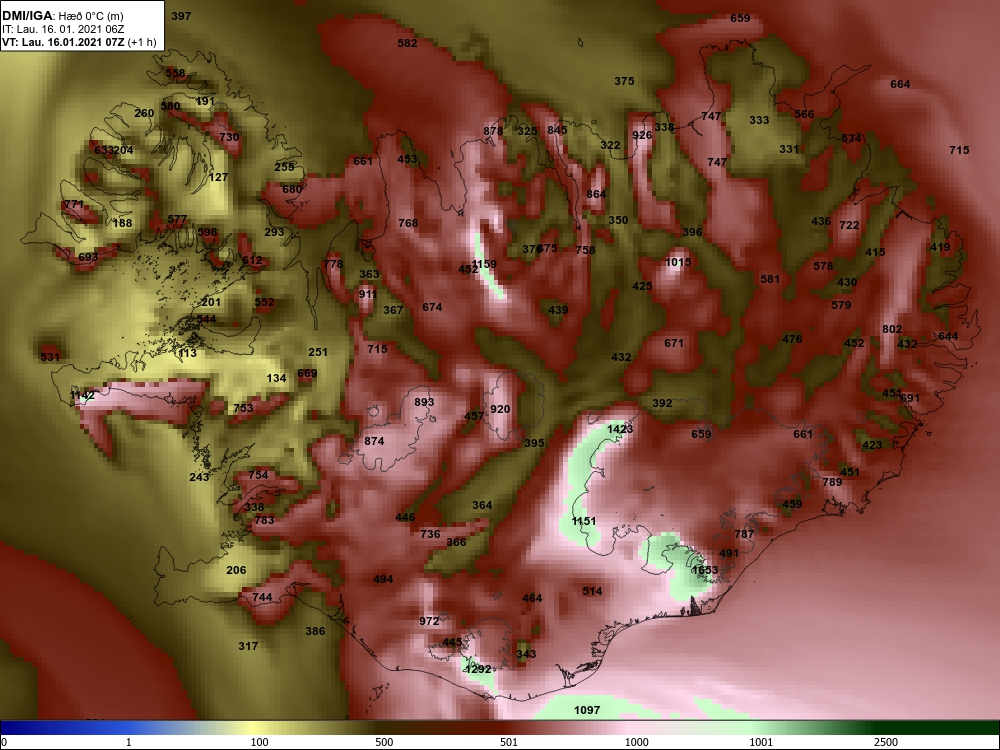Viewport: 1000px width, 750px height.
Task: Click the map value 920
Action: [500, 409]
